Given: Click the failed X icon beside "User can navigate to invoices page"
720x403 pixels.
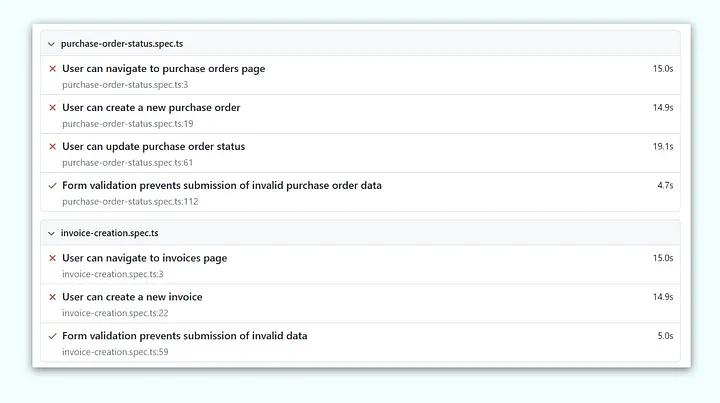Looking at the screenshot, I should [x=52, y=258].
